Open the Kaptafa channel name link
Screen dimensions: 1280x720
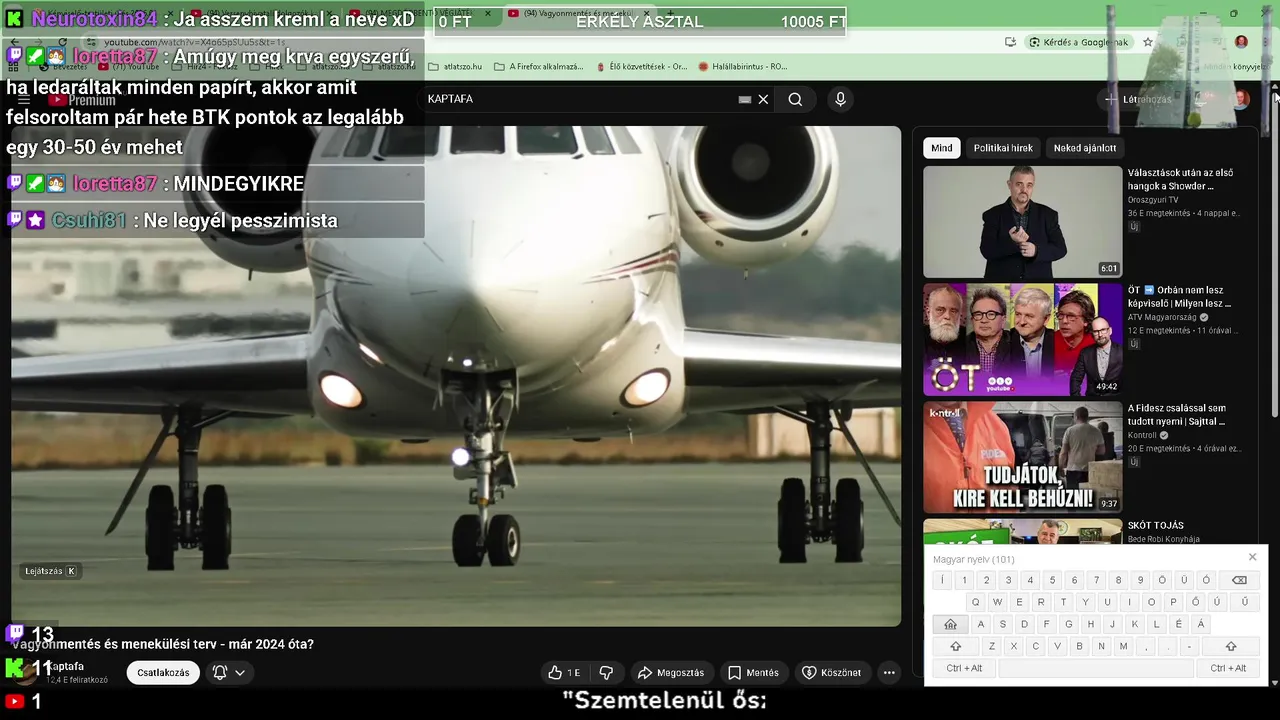66,666
